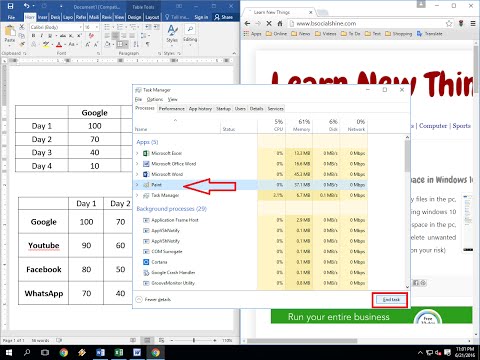This screenshot has height=360, width=480.
Task: Click the Sort A-Z icon in Word ribbon
Action: pyautogui.click(x=136, y=44)
